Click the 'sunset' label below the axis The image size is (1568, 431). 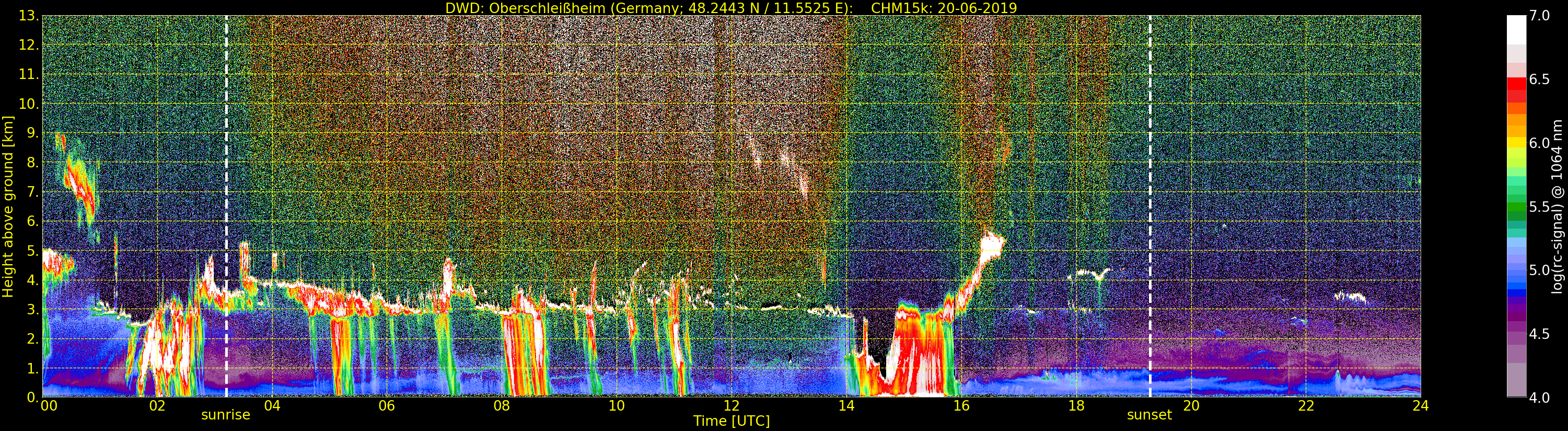point(1149,415)
